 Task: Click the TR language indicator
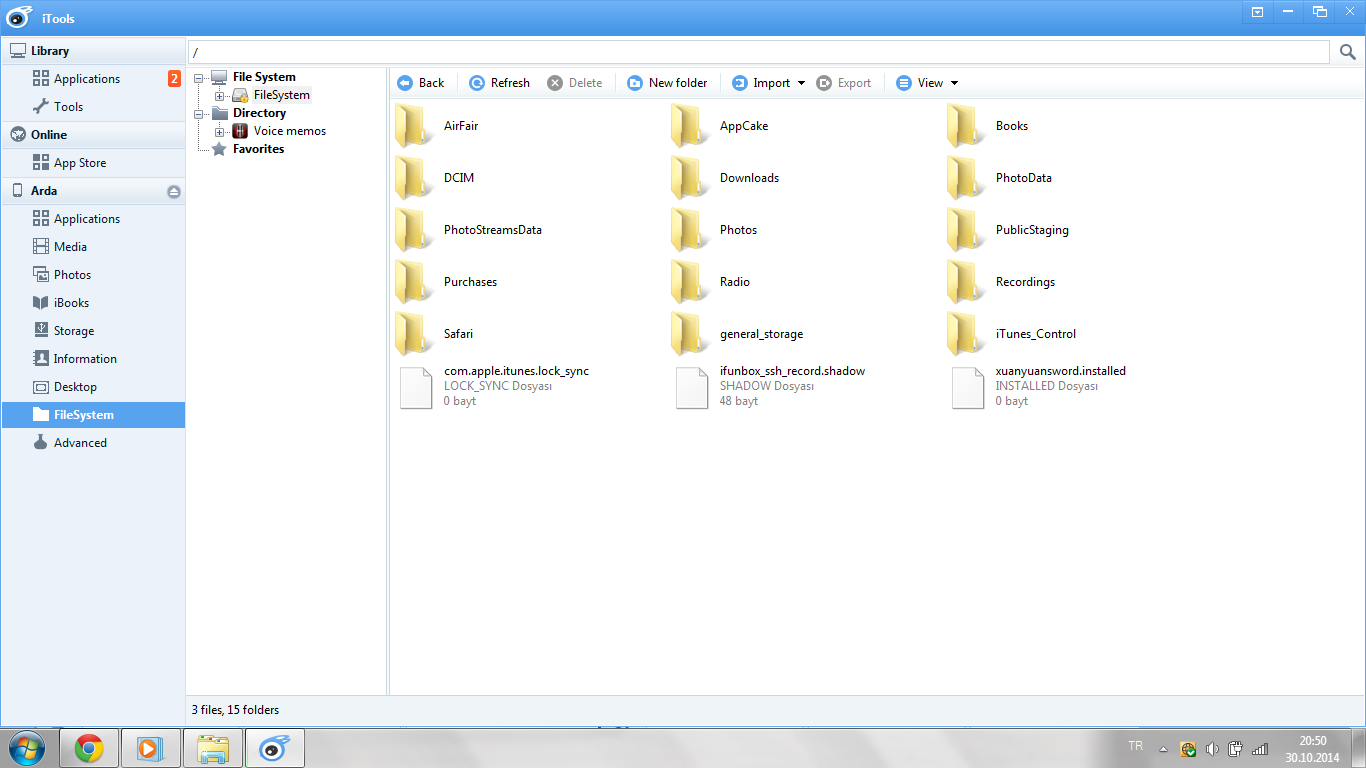tap(1135, 746)
